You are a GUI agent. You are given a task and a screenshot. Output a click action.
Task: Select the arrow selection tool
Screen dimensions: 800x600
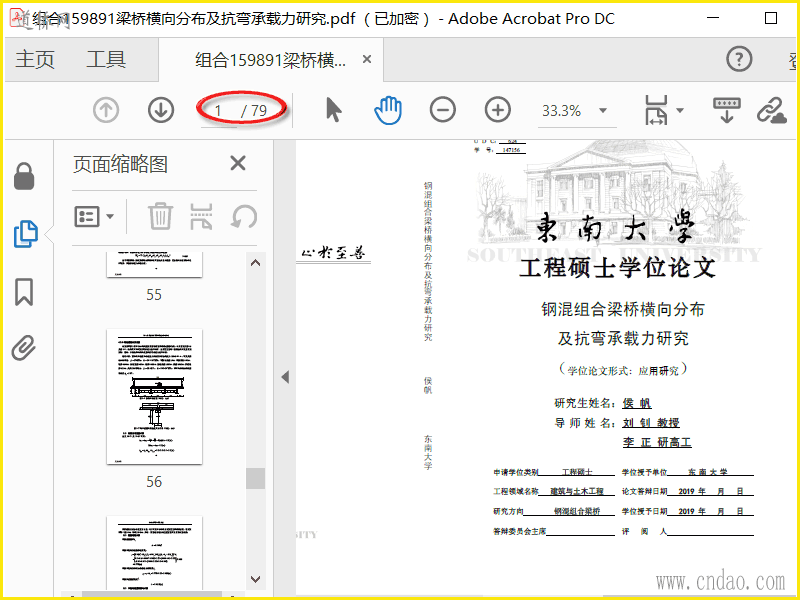pyautogui.click(x=333, y=110)
